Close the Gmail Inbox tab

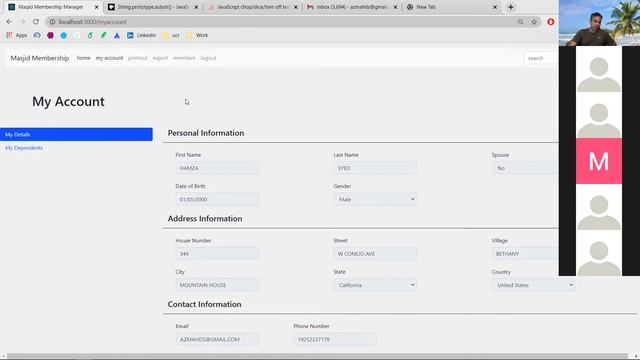pyautogui.click(x=395, y=7)
